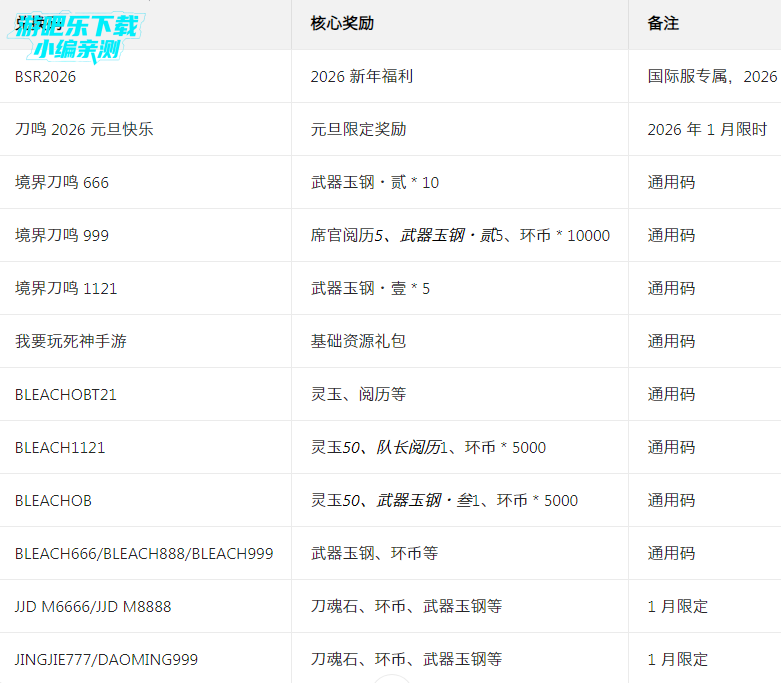Click the reward starting with 席官阅历5

[460, 235]
